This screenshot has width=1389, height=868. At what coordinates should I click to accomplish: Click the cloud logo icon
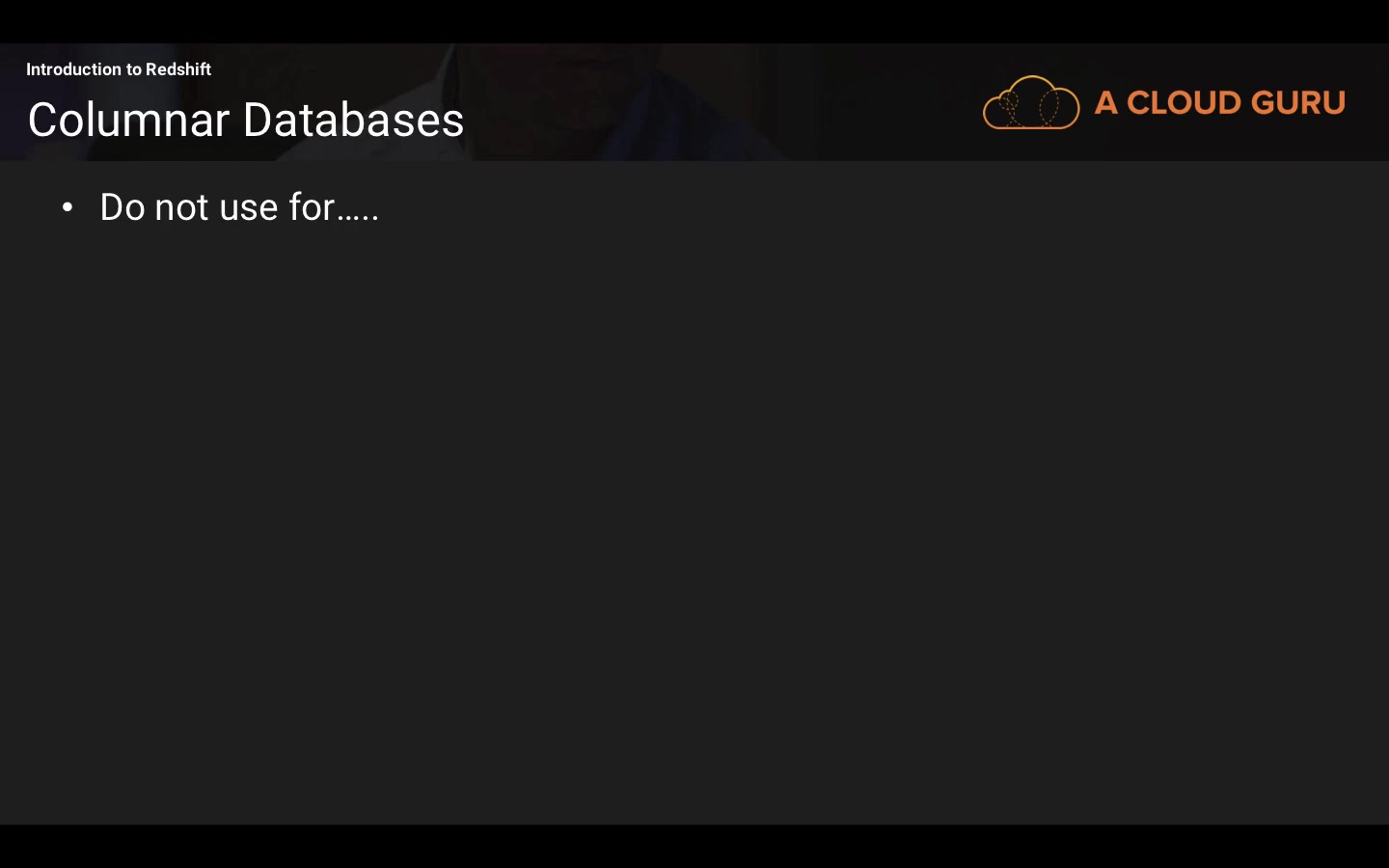tap(1030, 102)
